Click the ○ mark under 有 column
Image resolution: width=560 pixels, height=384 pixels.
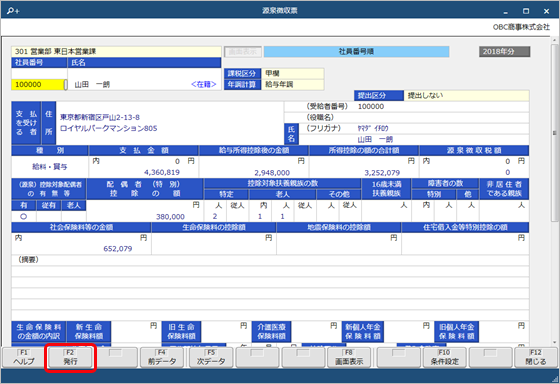coord(24,216)
